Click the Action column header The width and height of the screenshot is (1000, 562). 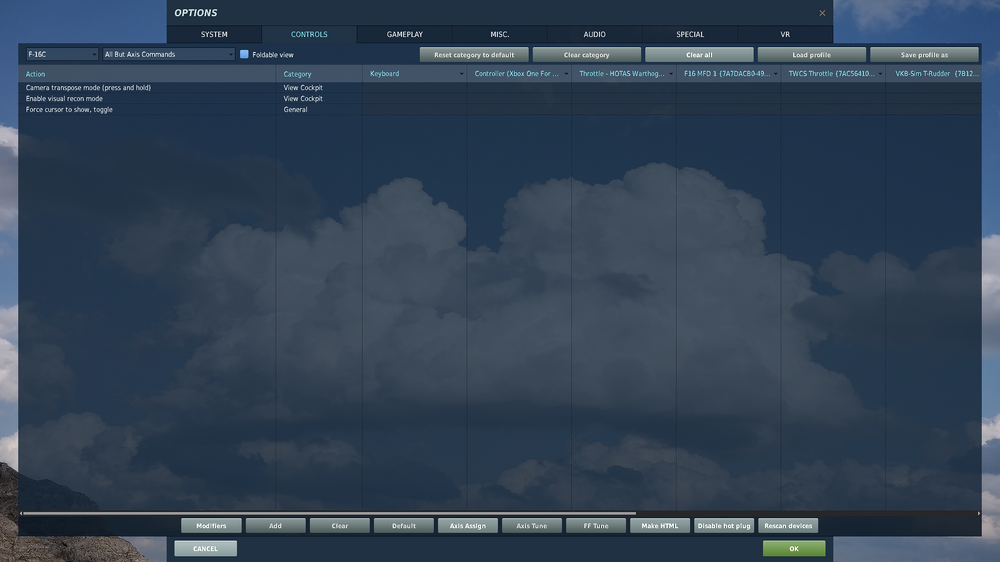click(147, 74)
